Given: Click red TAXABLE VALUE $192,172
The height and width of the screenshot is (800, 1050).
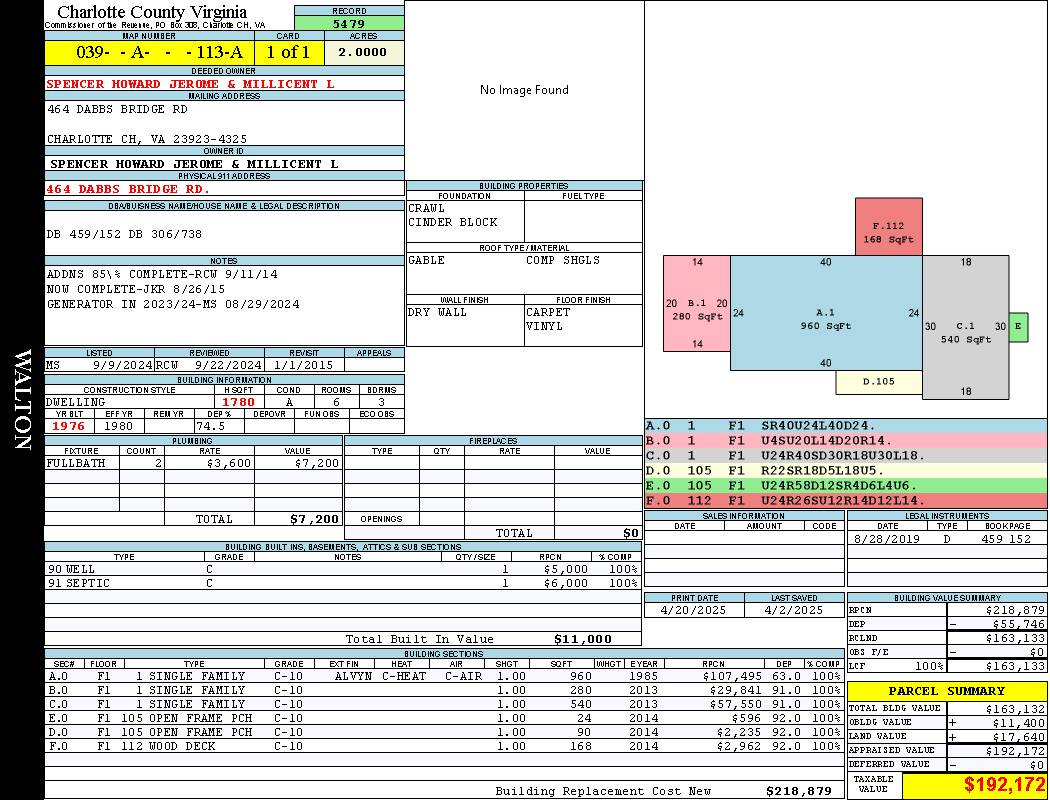Looking at the screenshot, I should (1004, 785).
